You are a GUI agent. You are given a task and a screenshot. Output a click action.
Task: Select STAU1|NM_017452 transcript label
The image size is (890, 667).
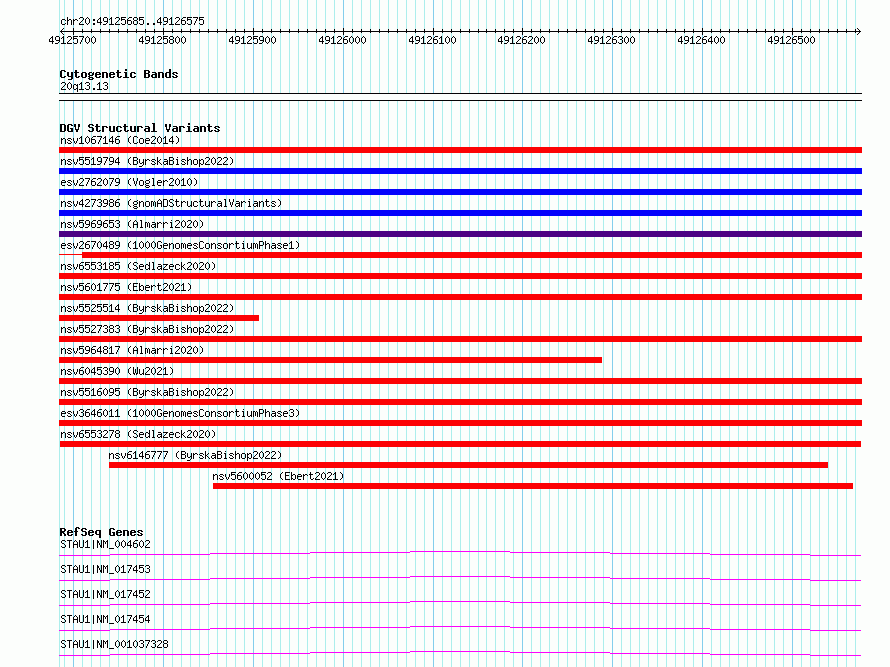pos(105,594)
